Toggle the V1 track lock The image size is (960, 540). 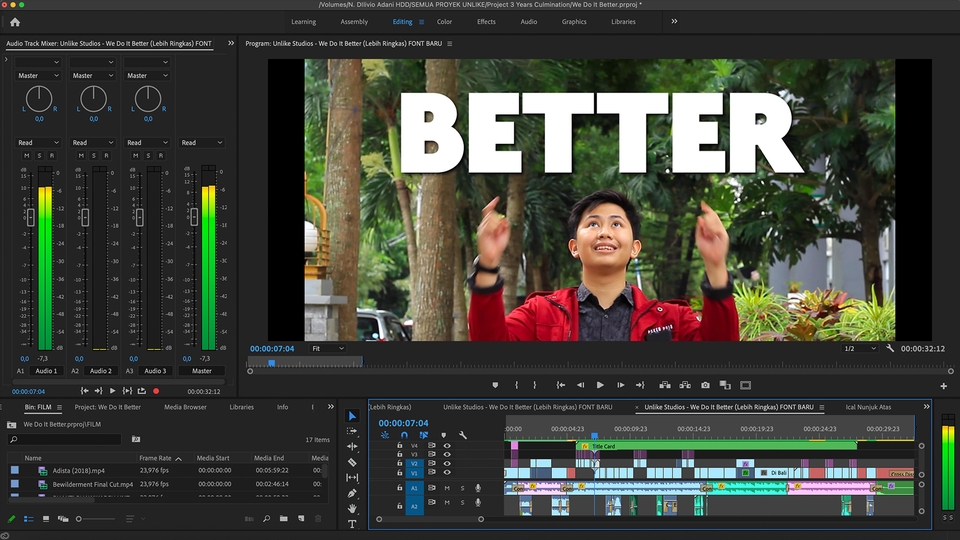pyautogui.click(x=400, y=474)
